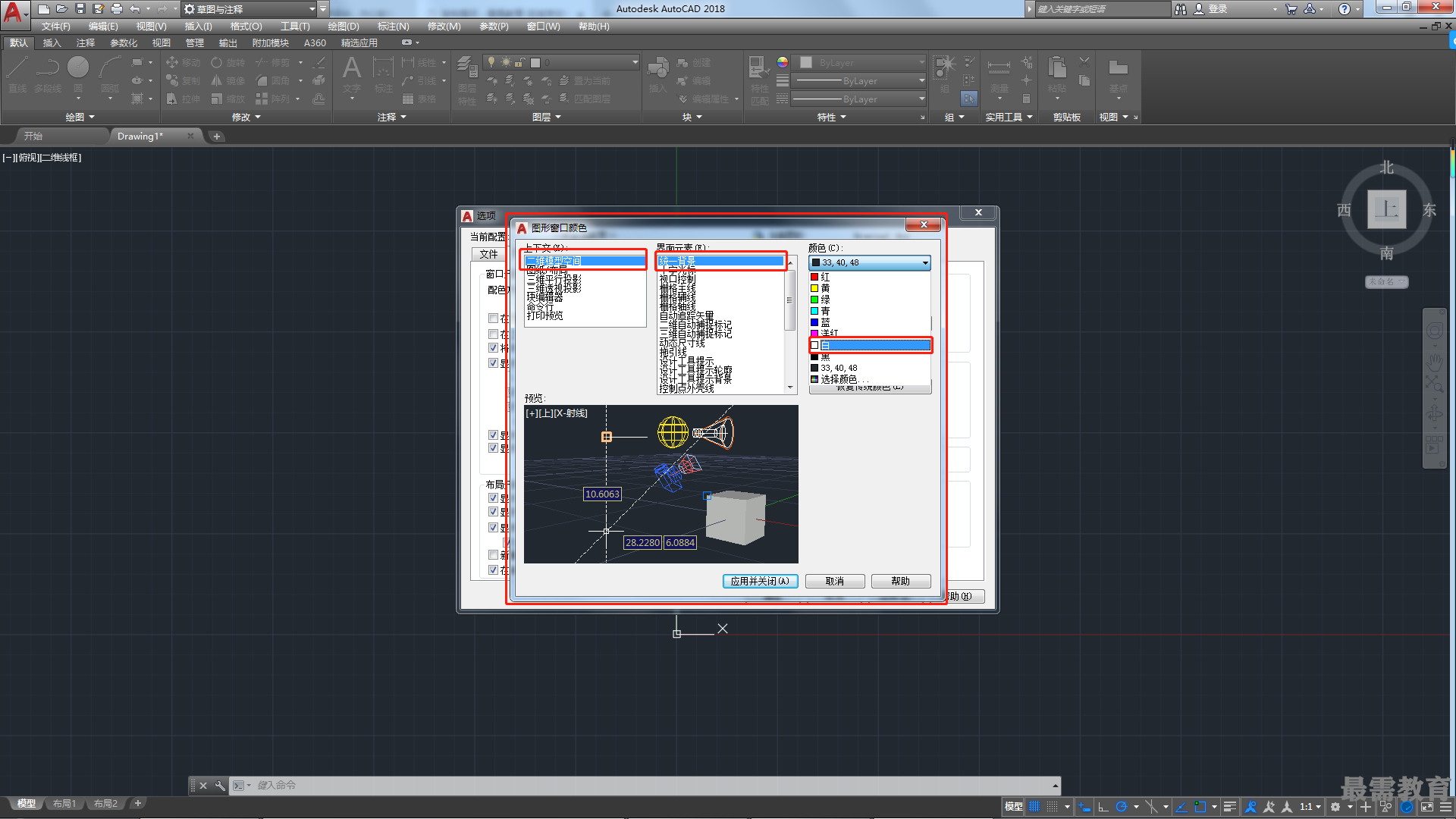Image resolution: width=1456 pixels, height=819 pixels.
Task: Activate the Rotate tool
Action: tap(228, 63)
